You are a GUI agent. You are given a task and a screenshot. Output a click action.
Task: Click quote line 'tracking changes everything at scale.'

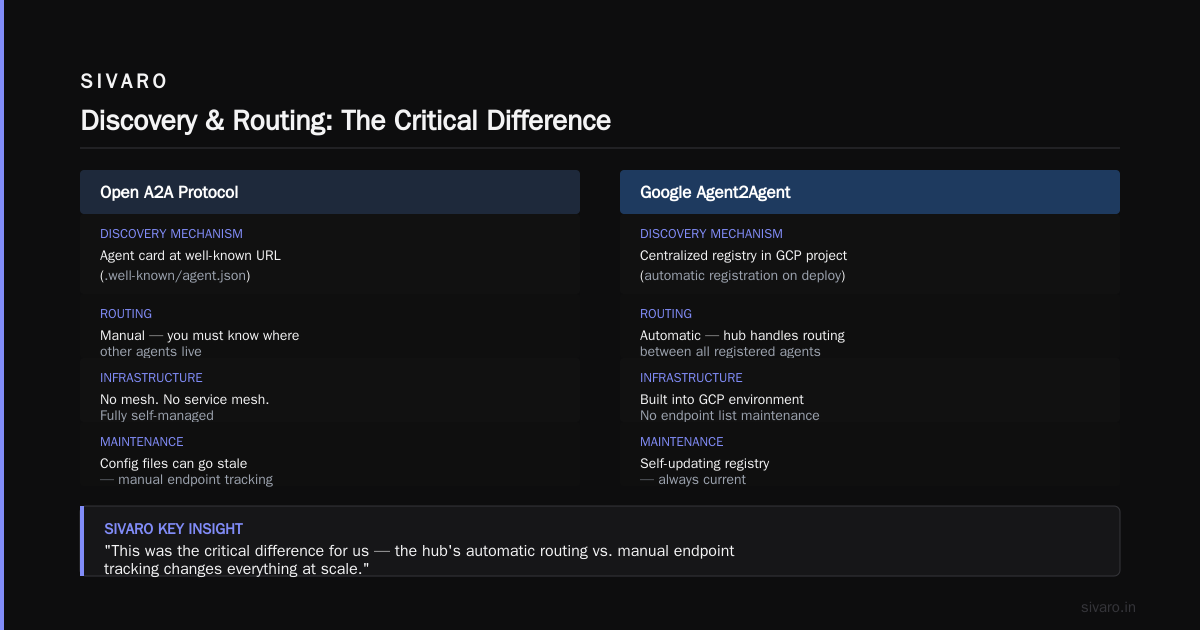(x=237, y=569)
